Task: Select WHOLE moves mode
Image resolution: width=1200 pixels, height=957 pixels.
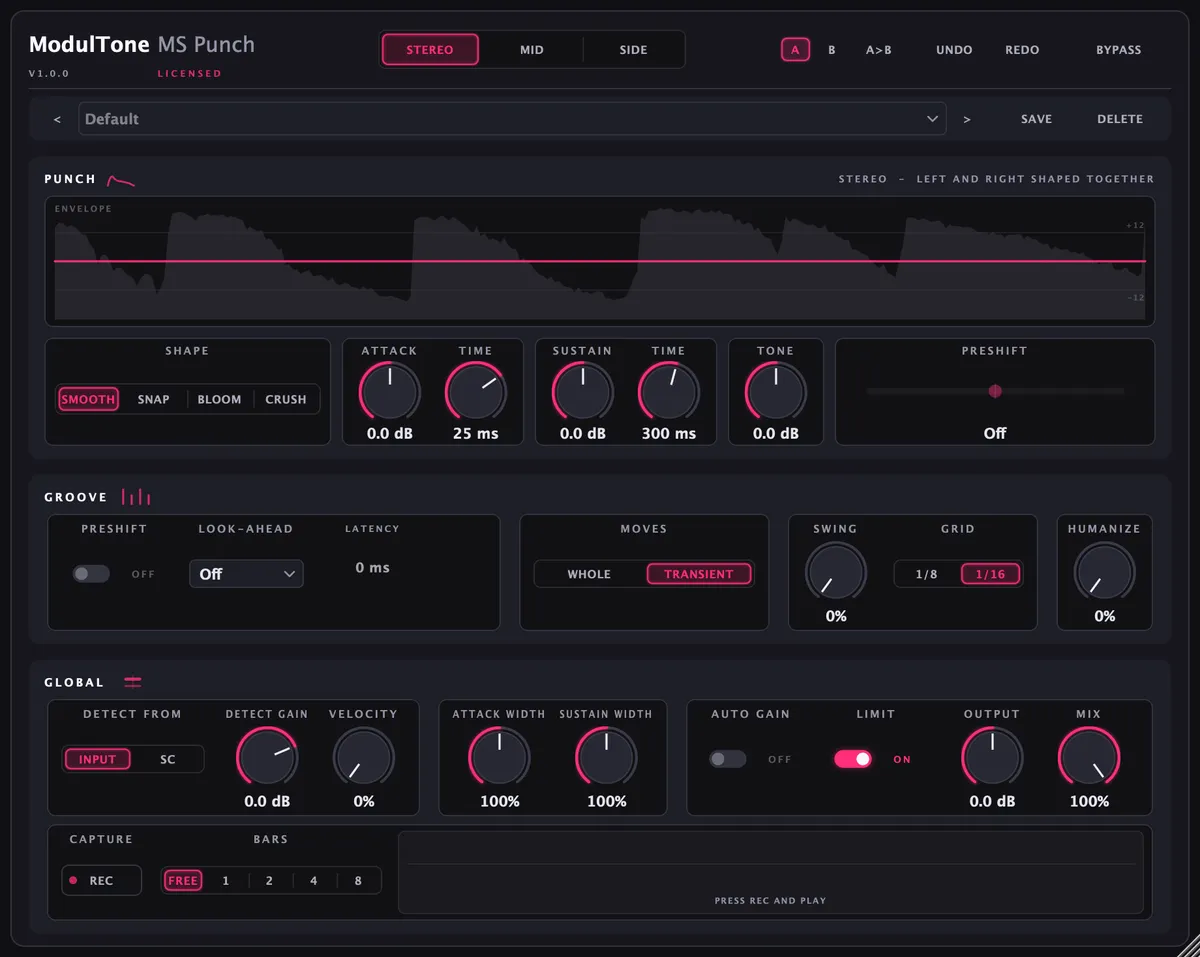Action: point(589,574)
